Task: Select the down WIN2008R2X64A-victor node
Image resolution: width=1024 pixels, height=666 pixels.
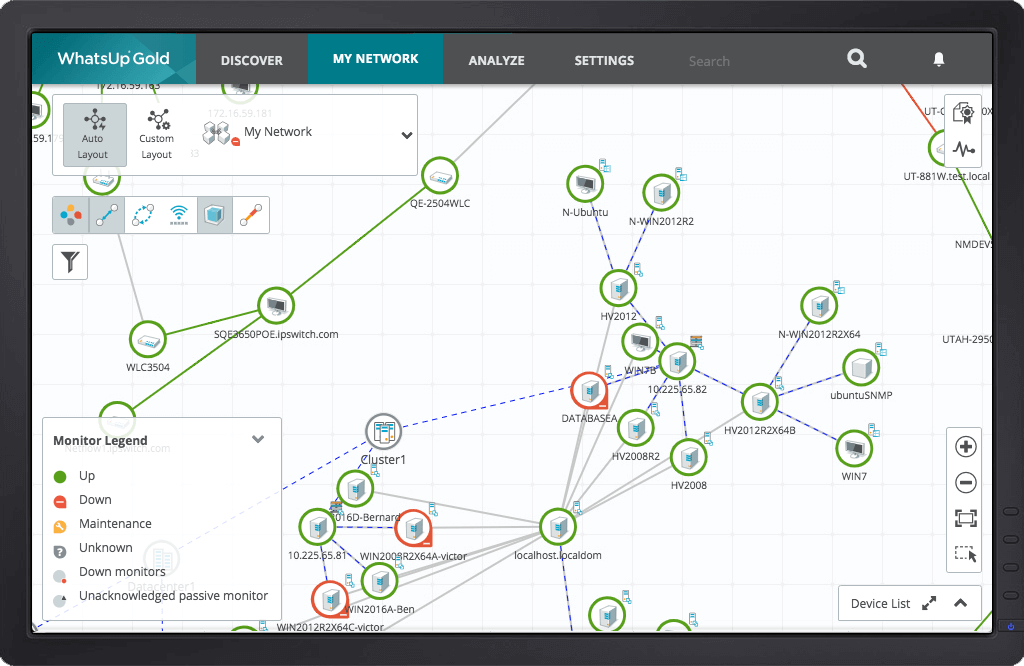Action: click(413, 528)
